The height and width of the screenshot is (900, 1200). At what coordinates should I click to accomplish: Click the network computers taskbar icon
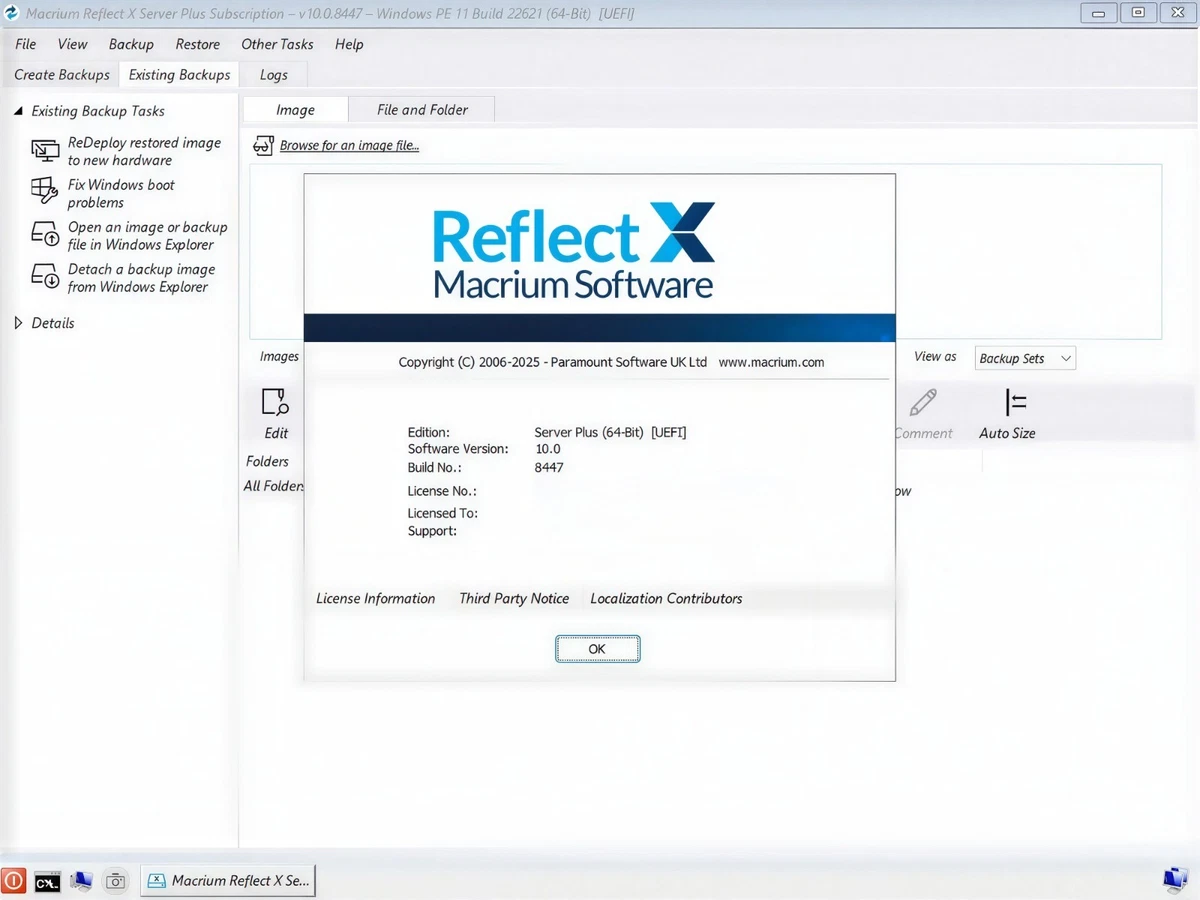(81, 881)
